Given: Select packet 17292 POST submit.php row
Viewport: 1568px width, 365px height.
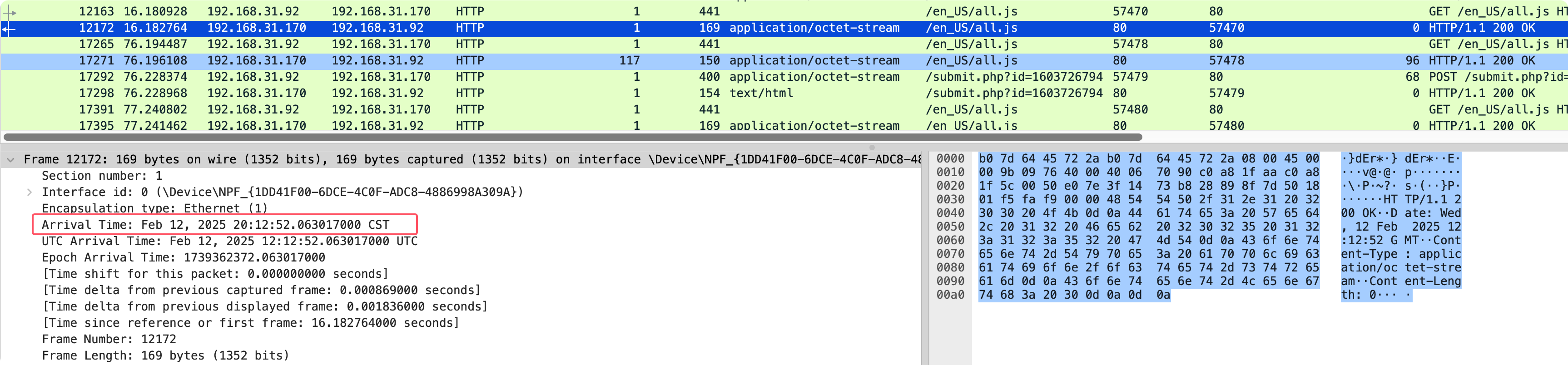Looking at the screenshot, I should pos(784,77).
